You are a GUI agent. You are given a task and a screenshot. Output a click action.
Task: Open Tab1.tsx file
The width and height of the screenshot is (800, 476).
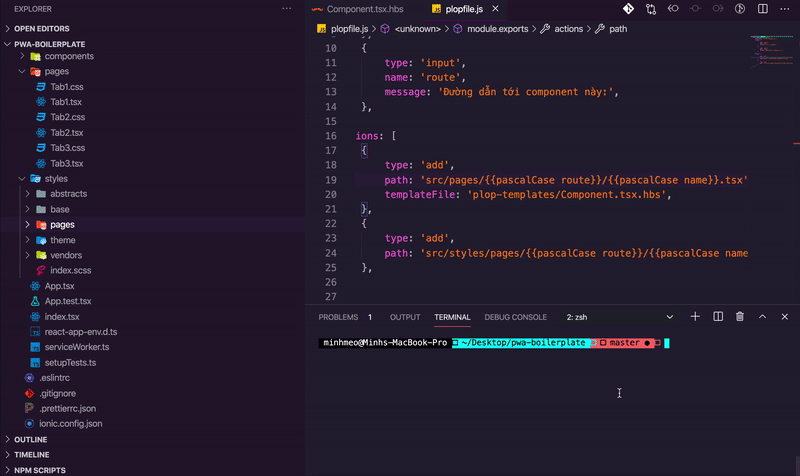pyautogui.click(x=66, y=102)
